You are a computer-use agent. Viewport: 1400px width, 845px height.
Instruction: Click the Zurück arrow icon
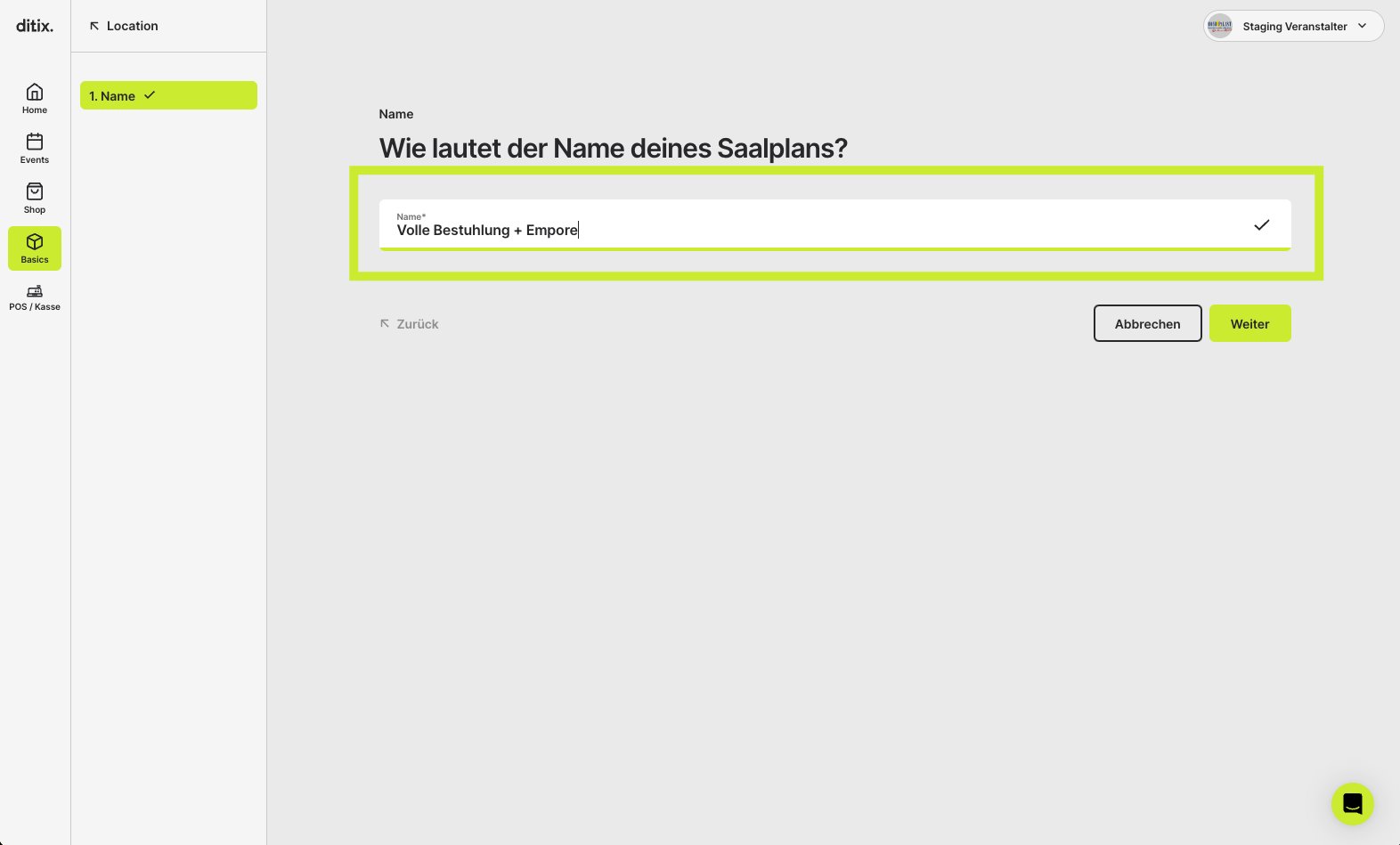385,323
